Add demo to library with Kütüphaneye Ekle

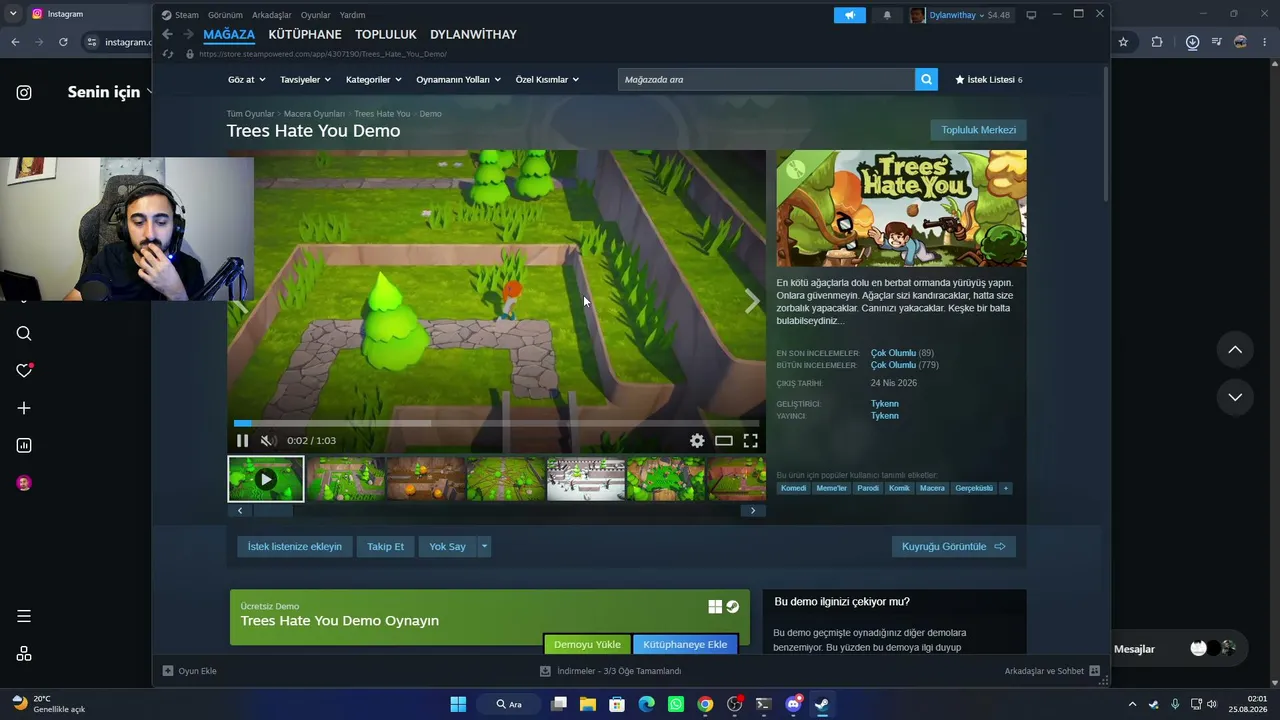[x=685, y=644]
